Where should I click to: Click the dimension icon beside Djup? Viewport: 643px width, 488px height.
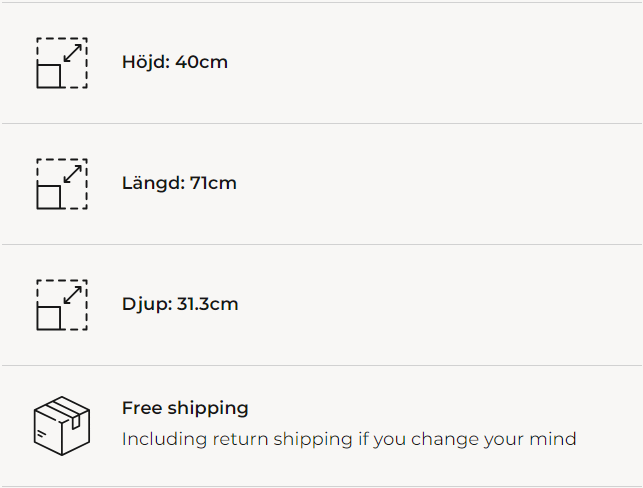click(x=62, y=305)
